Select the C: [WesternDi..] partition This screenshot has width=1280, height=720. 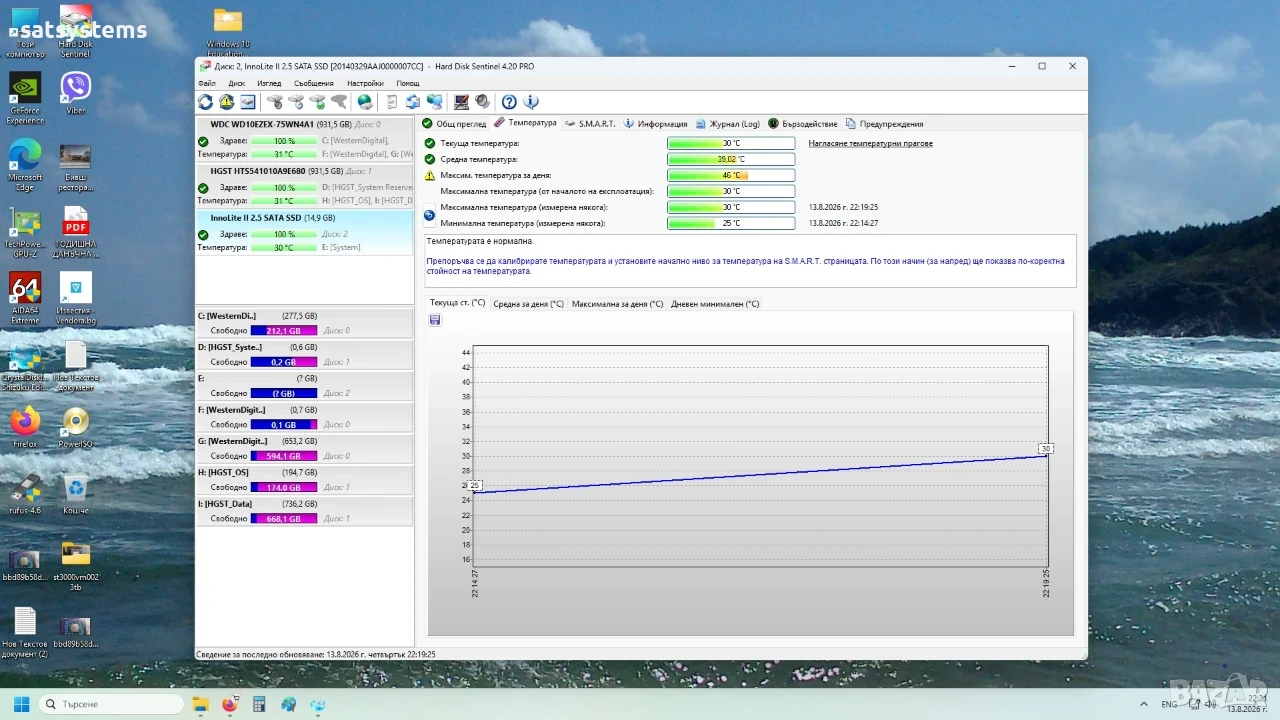click(x=305, y=323)
